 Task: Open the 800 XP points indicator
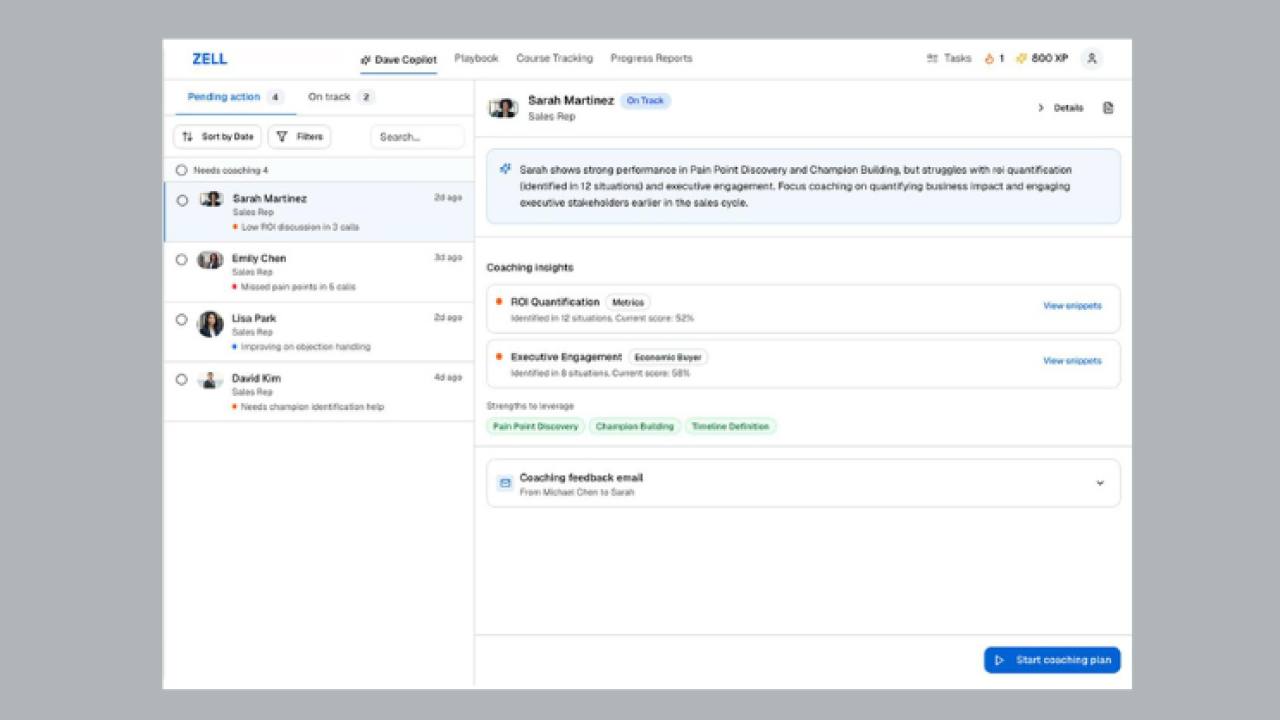pyautogui.click(x=1042, y=59)
